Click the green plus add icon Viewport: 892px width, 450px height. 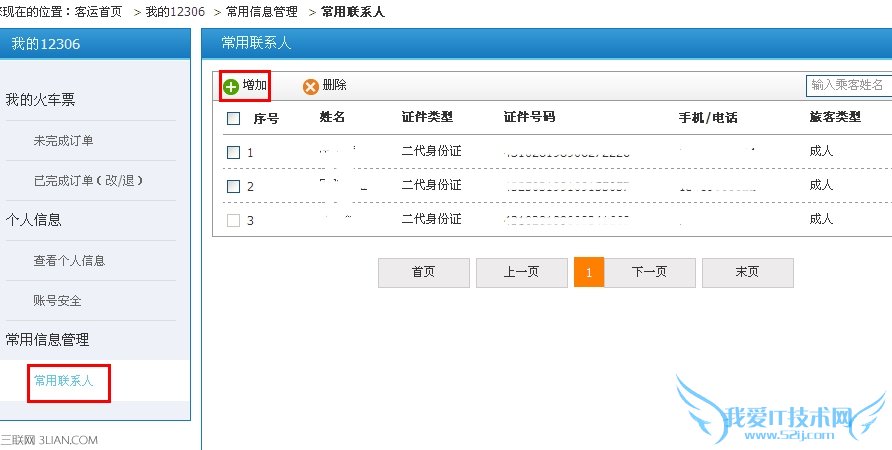230,87
